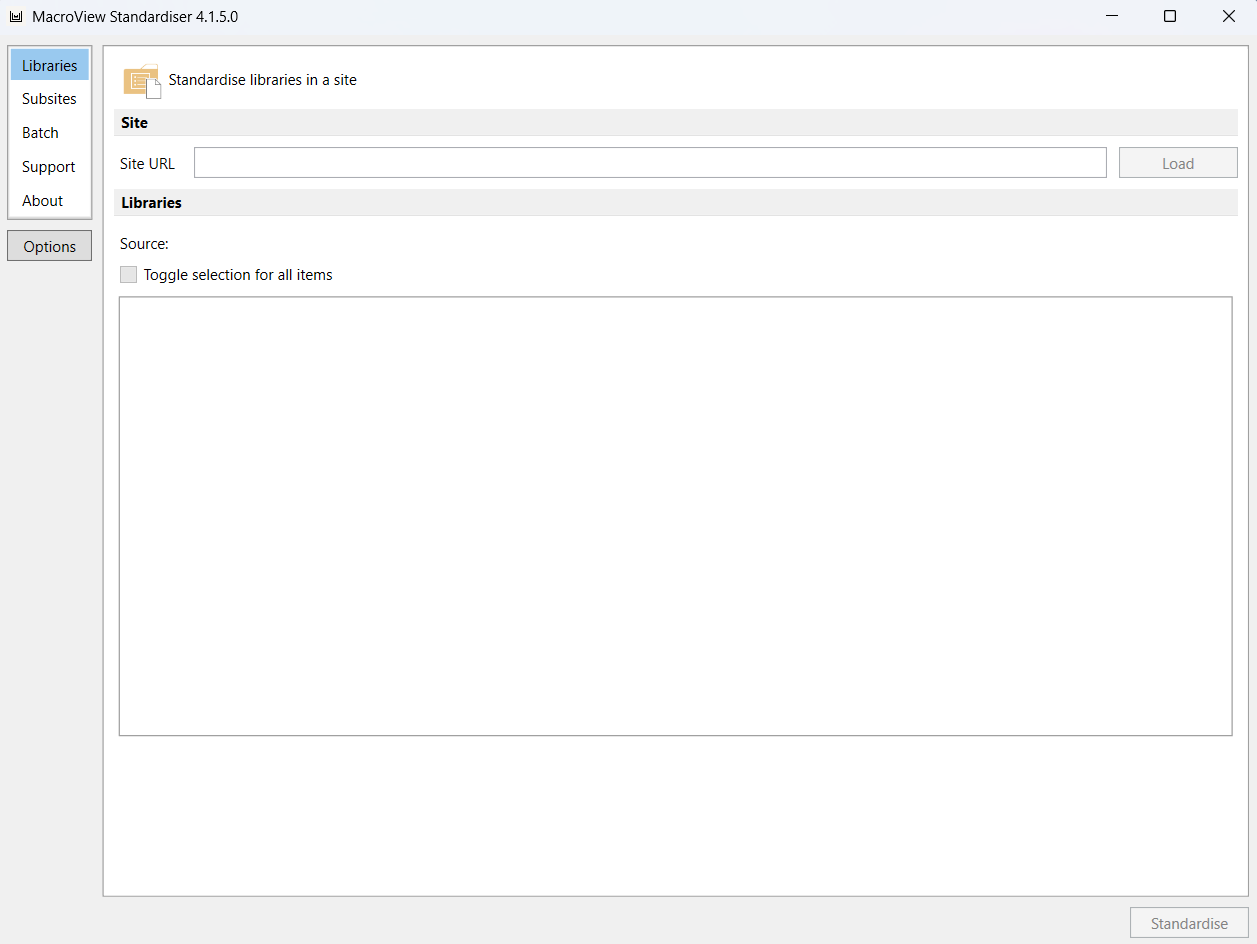The width and height of the screenshot is (1257, 944).
Task: Switch to the Subsites tab
Action: coord(50,99)
